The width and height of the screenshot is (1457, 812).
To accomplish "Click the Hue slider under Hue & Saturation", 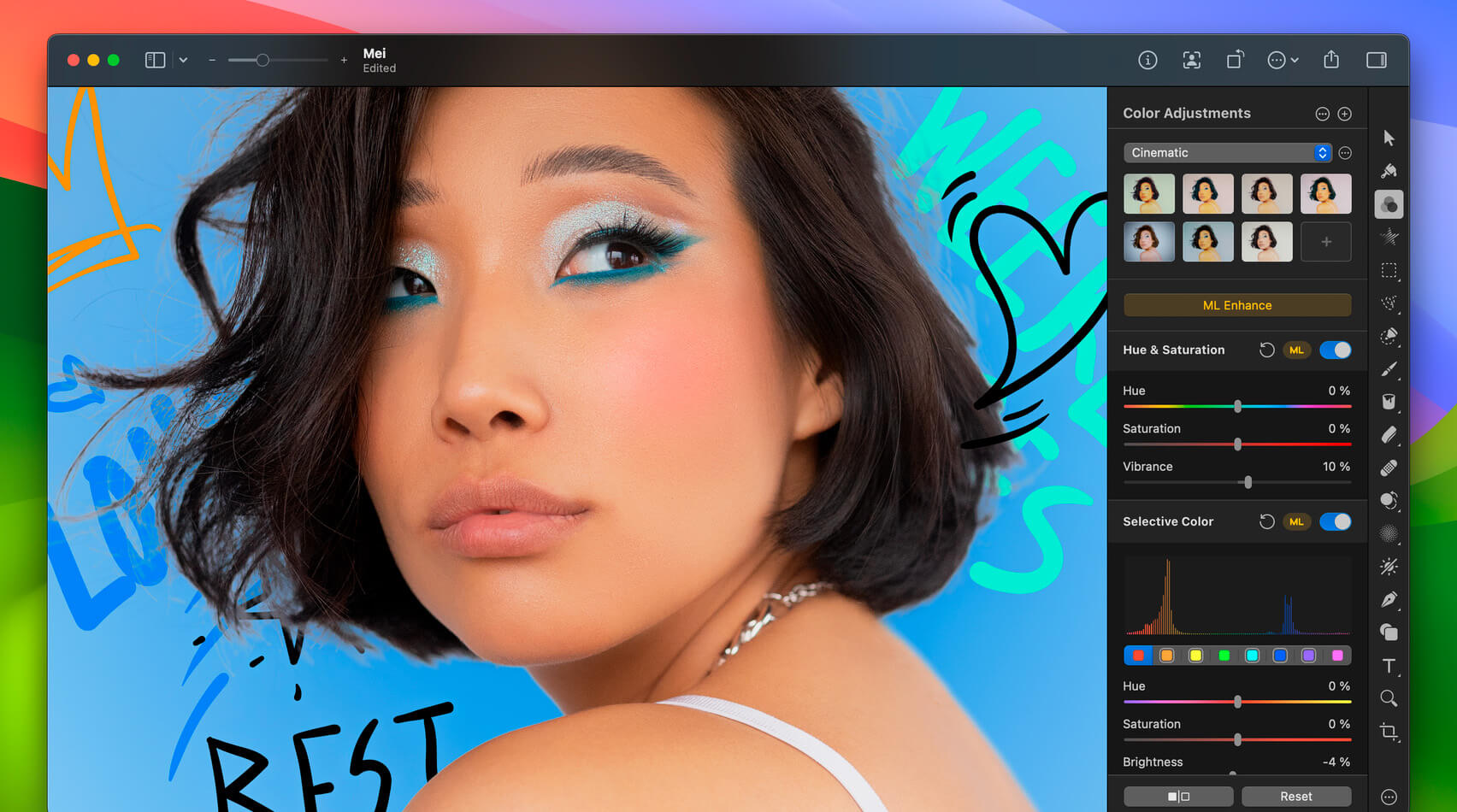I will [x=1237, y=406].
